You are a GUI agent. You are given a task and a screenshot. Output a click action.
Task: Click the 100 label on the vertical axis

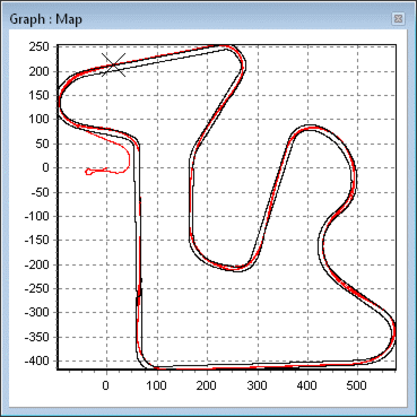(39, 119)
